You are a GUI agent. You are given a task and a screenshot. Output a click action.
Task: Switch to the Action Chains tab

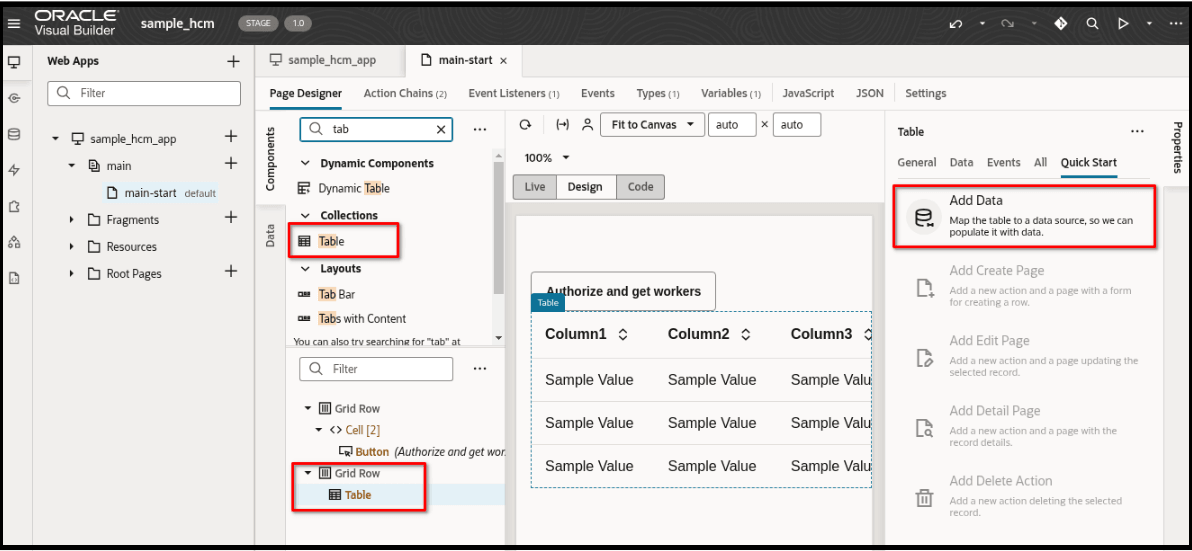coord(404,93)
